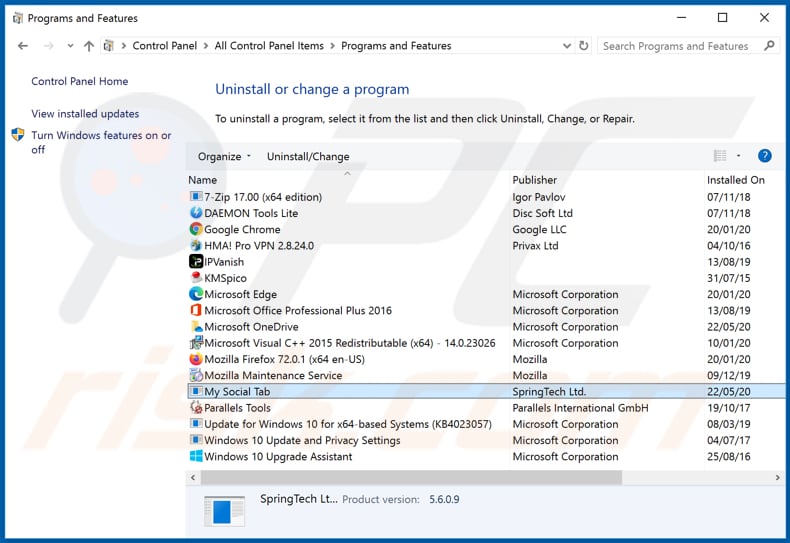Select the 'Google Chrome' row
790x543 pixels.
click(x=486, y=229)
